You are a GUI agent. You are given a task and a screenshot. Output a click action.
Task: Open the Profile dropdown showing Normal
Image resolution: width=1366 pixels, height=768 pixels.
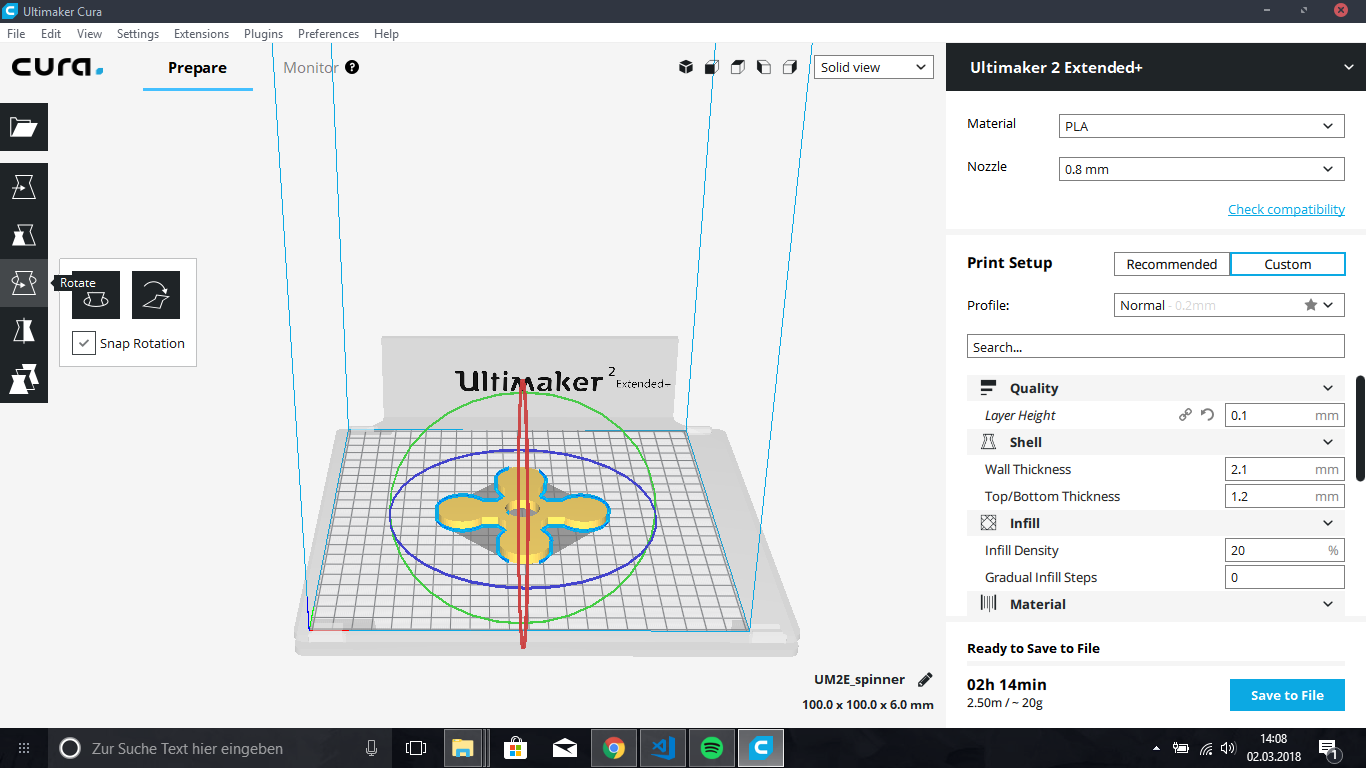tap(1230, 305)
